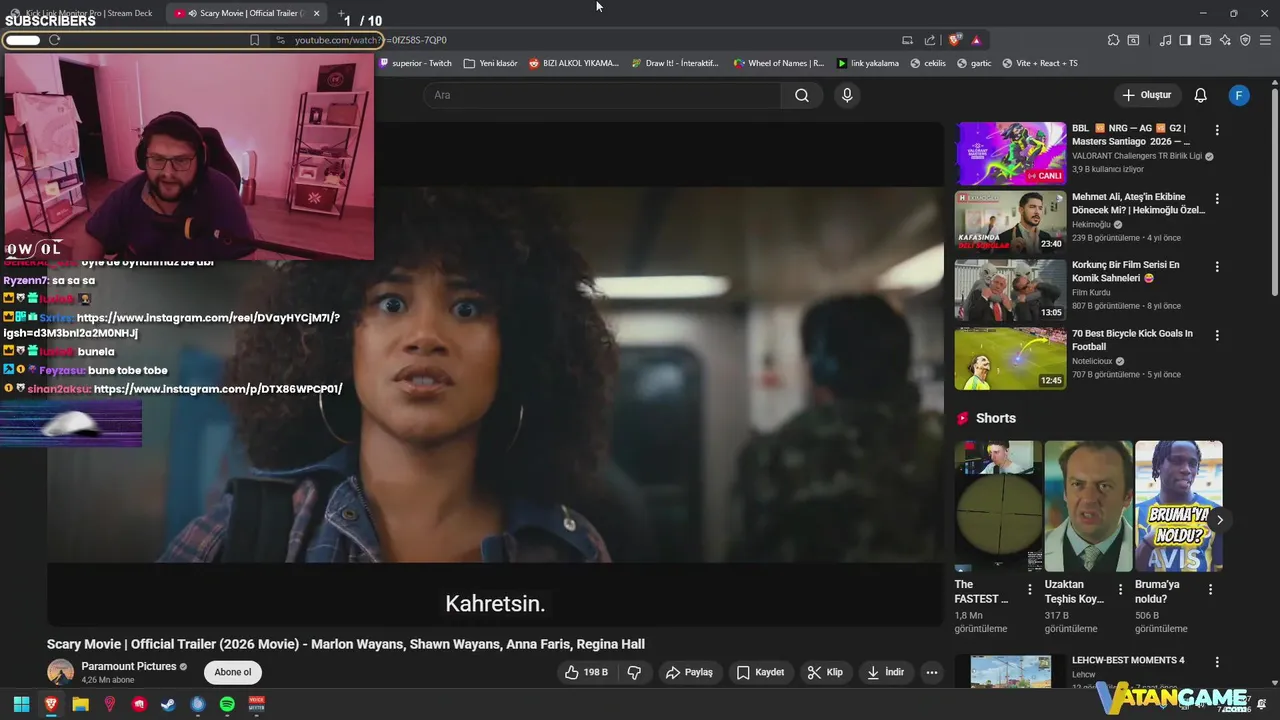Open the gartic bookmark

[x=975, y=63]
